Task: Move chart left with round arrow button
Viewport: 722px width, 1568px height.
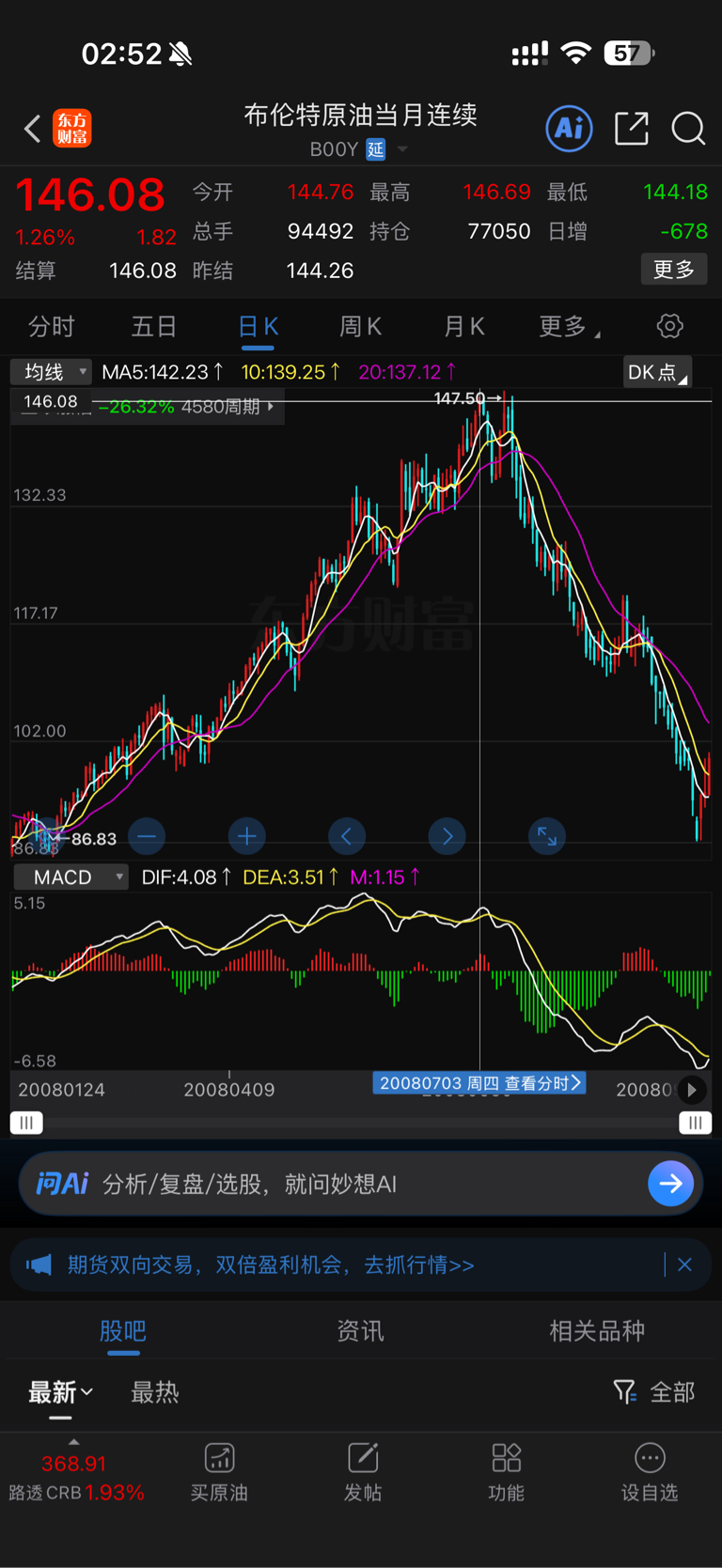Action: pyautogui.click(x=347, y=836)
